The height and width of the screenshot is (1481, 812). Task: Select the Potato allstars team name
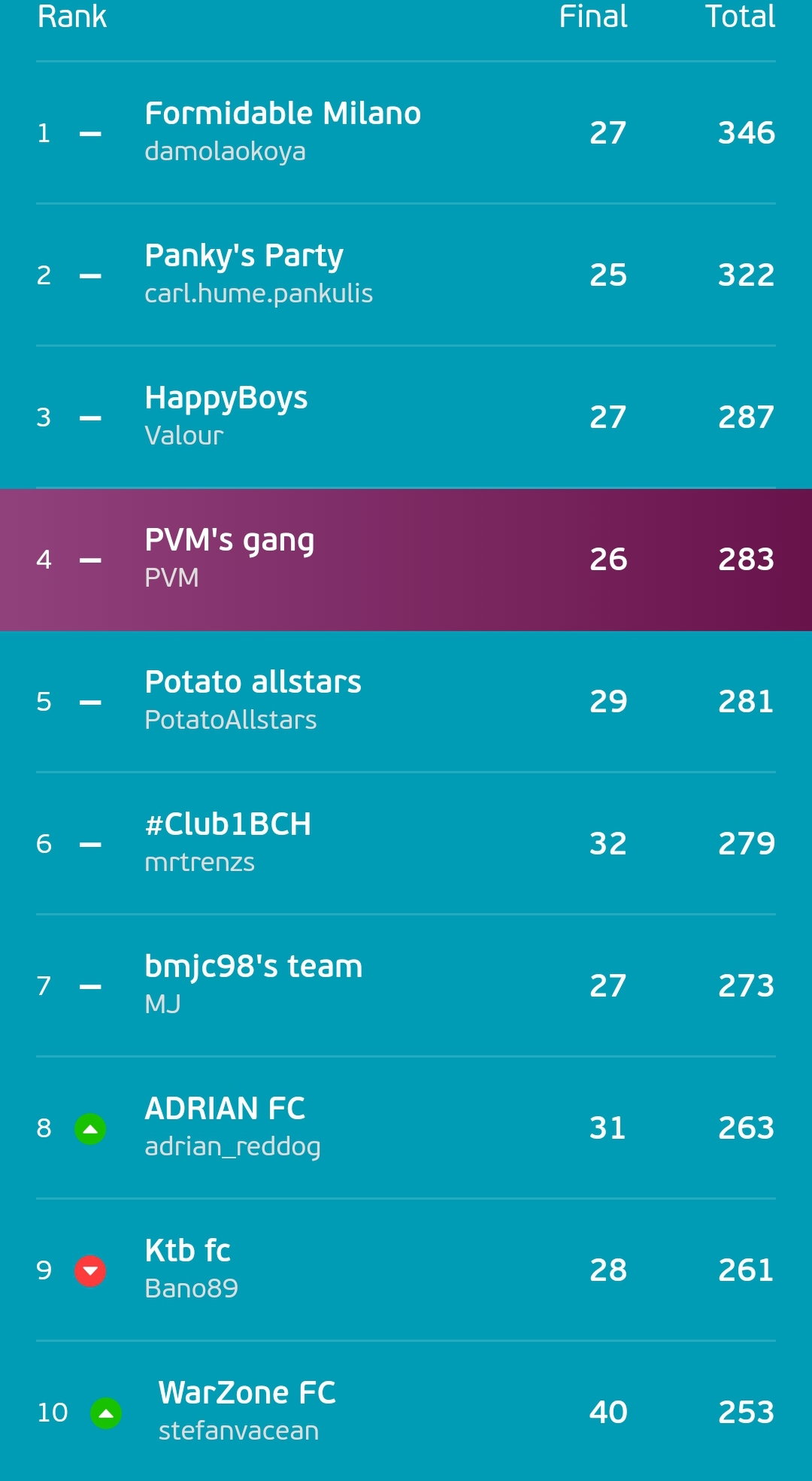253,681
